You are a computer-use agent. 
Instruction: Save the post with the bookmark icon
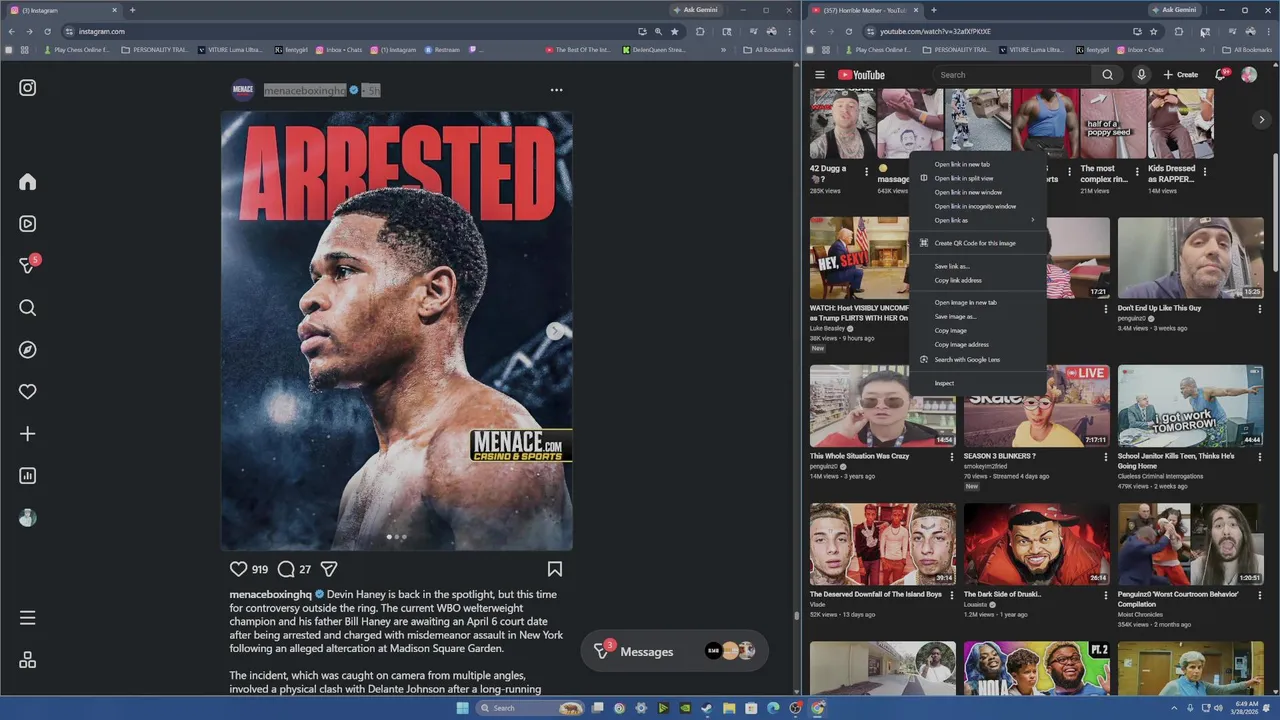(x=555, y=569)
